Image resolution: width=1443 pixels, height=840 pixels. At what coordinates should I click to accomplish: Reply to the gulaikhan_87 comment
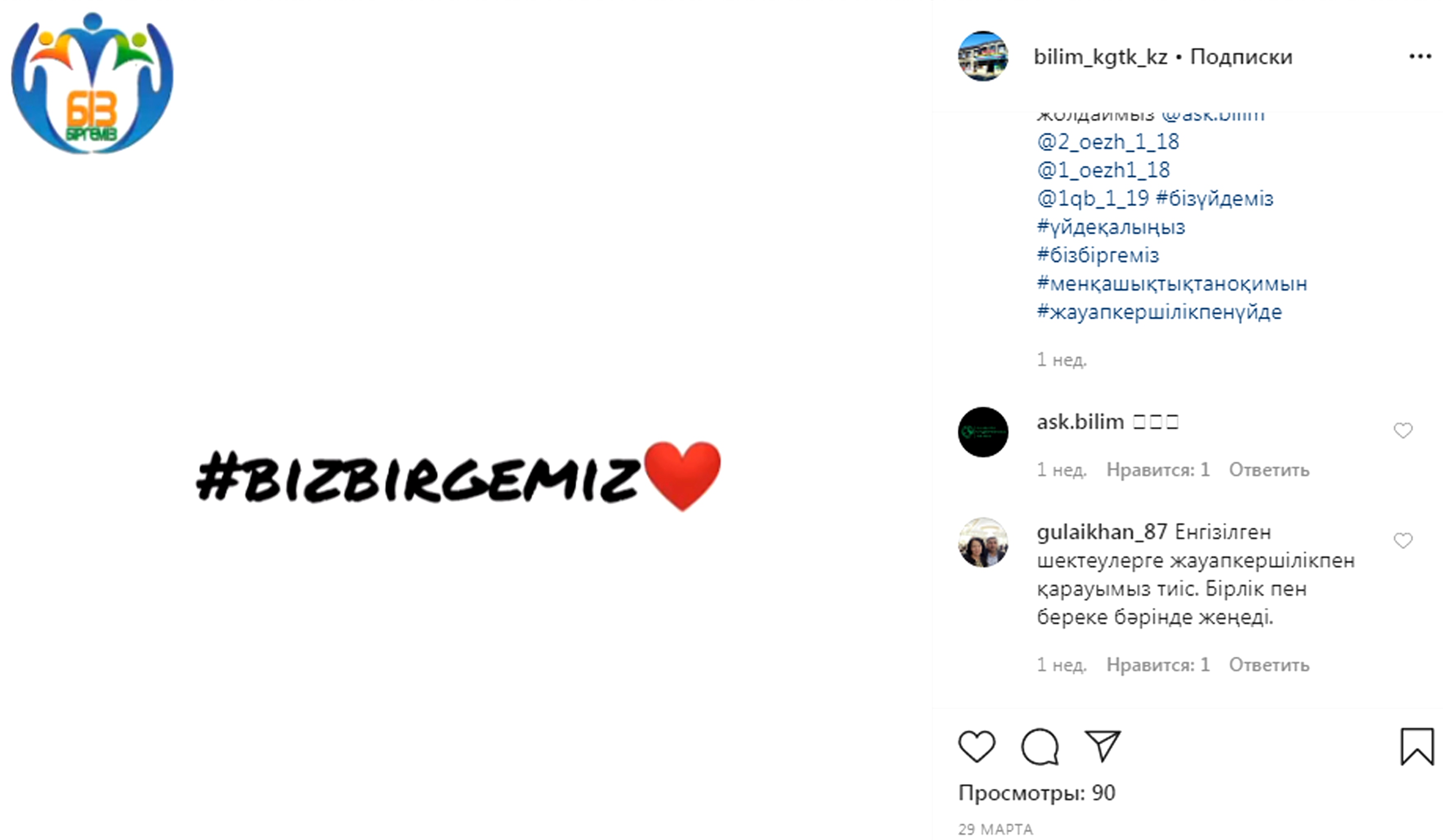pyautogui.click(x=1269, y=665)
